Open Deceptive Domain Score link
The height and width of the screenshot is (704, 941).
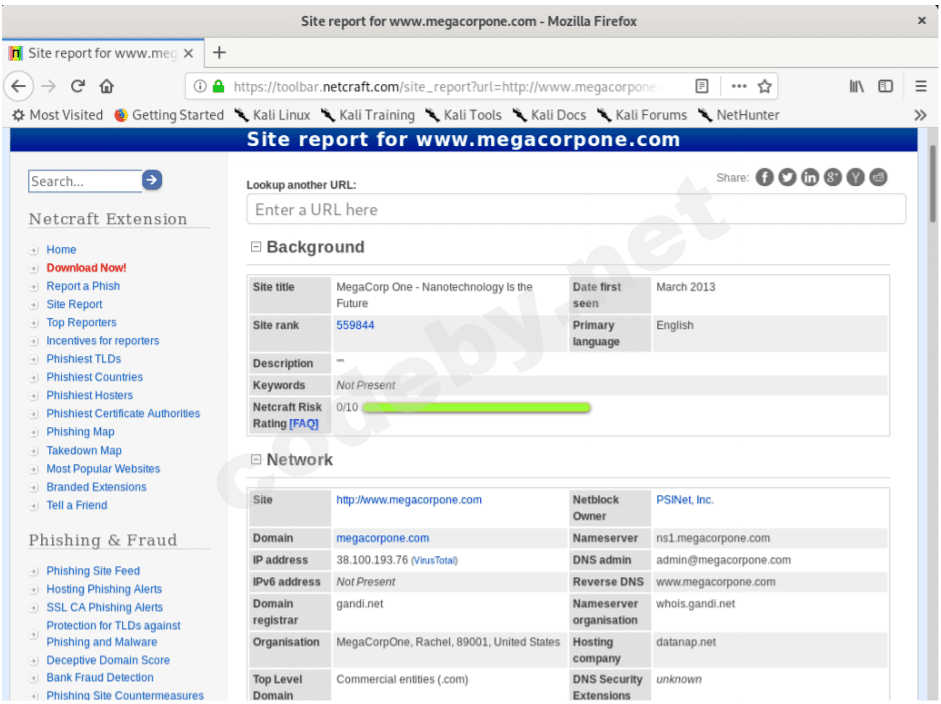tap(108, 660)
